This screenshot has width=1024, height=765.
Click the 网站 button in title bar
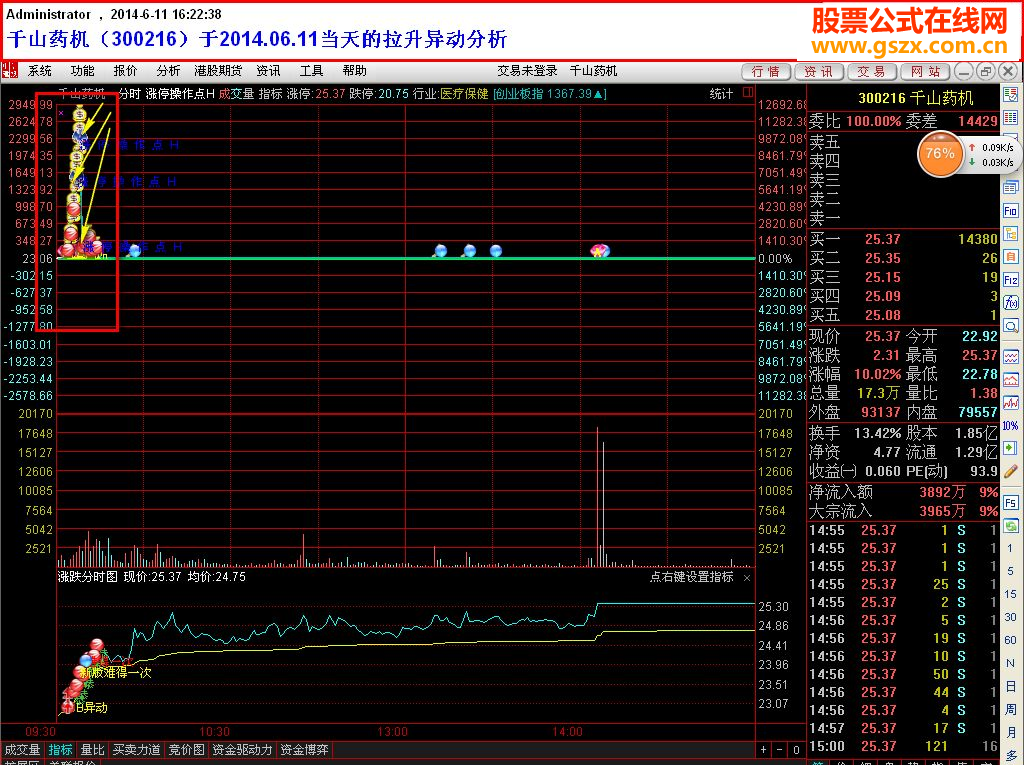(x=925, y=71)
